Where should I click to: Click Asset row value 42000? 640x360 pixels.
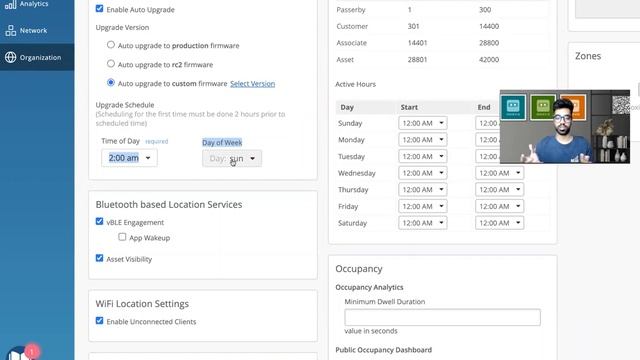click(489, 60)
